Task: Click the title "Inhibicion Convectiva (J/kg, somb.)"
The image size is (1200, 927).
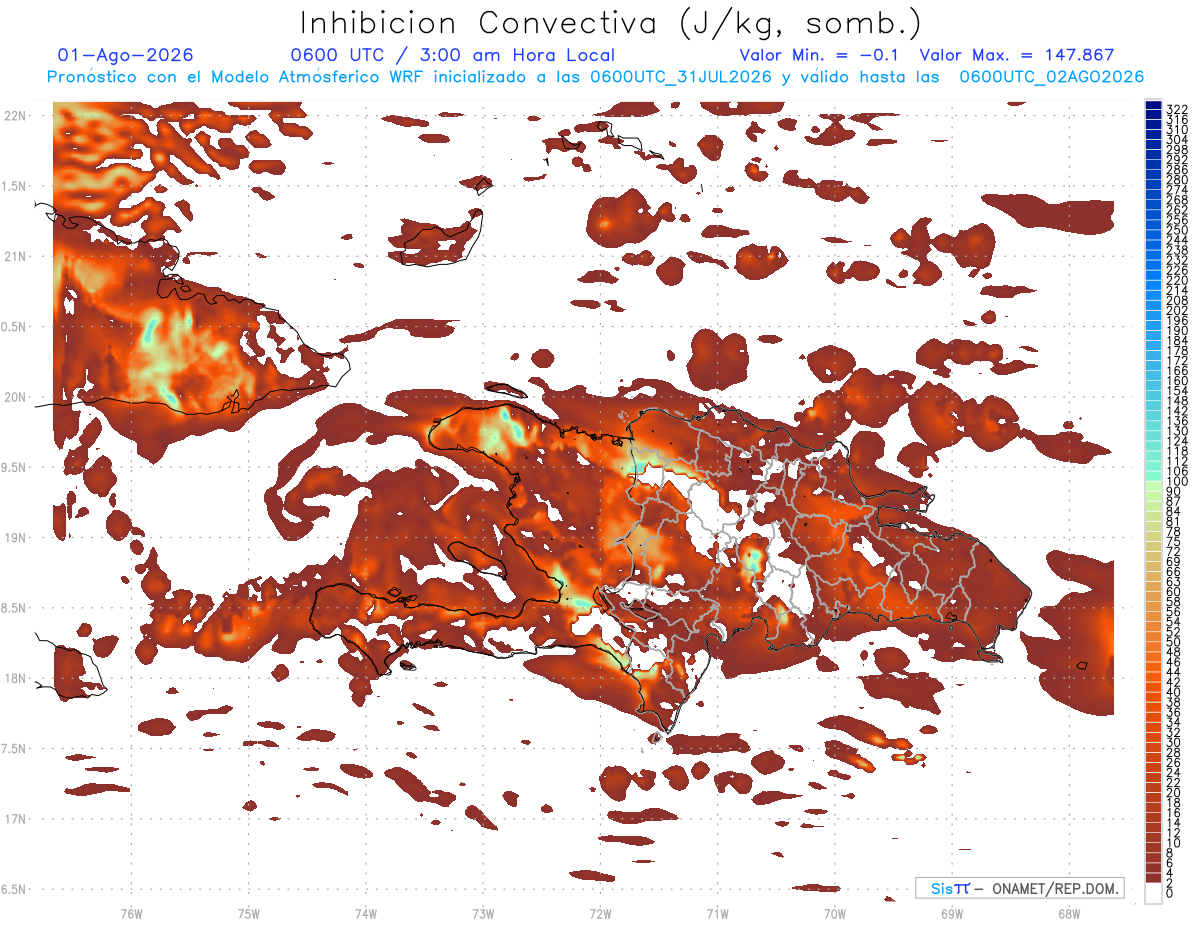Action: point(610,22)
